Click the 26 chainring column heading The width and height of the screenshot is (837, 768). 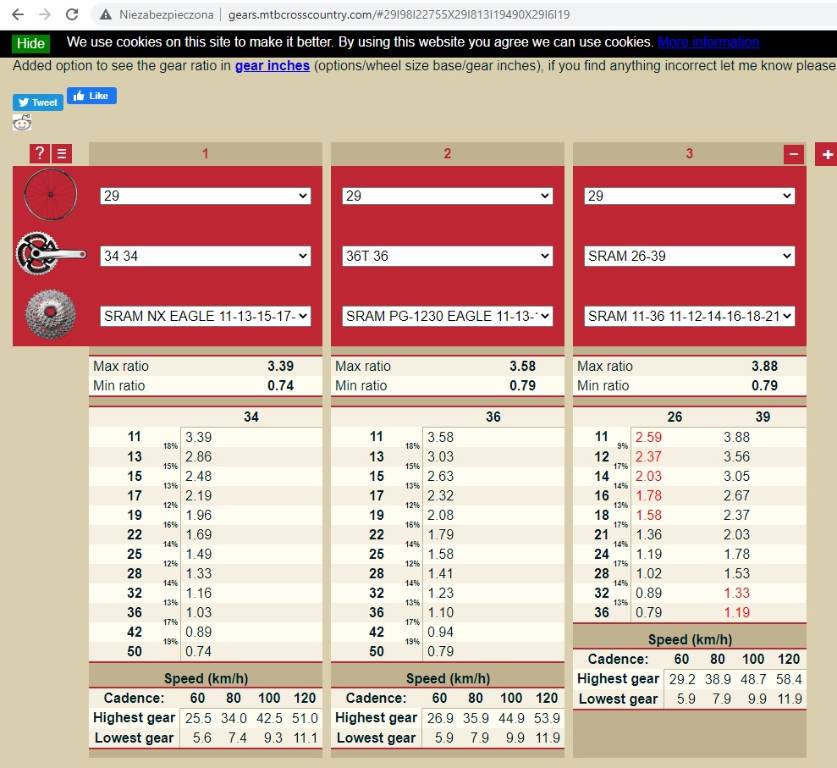(674, 417)
